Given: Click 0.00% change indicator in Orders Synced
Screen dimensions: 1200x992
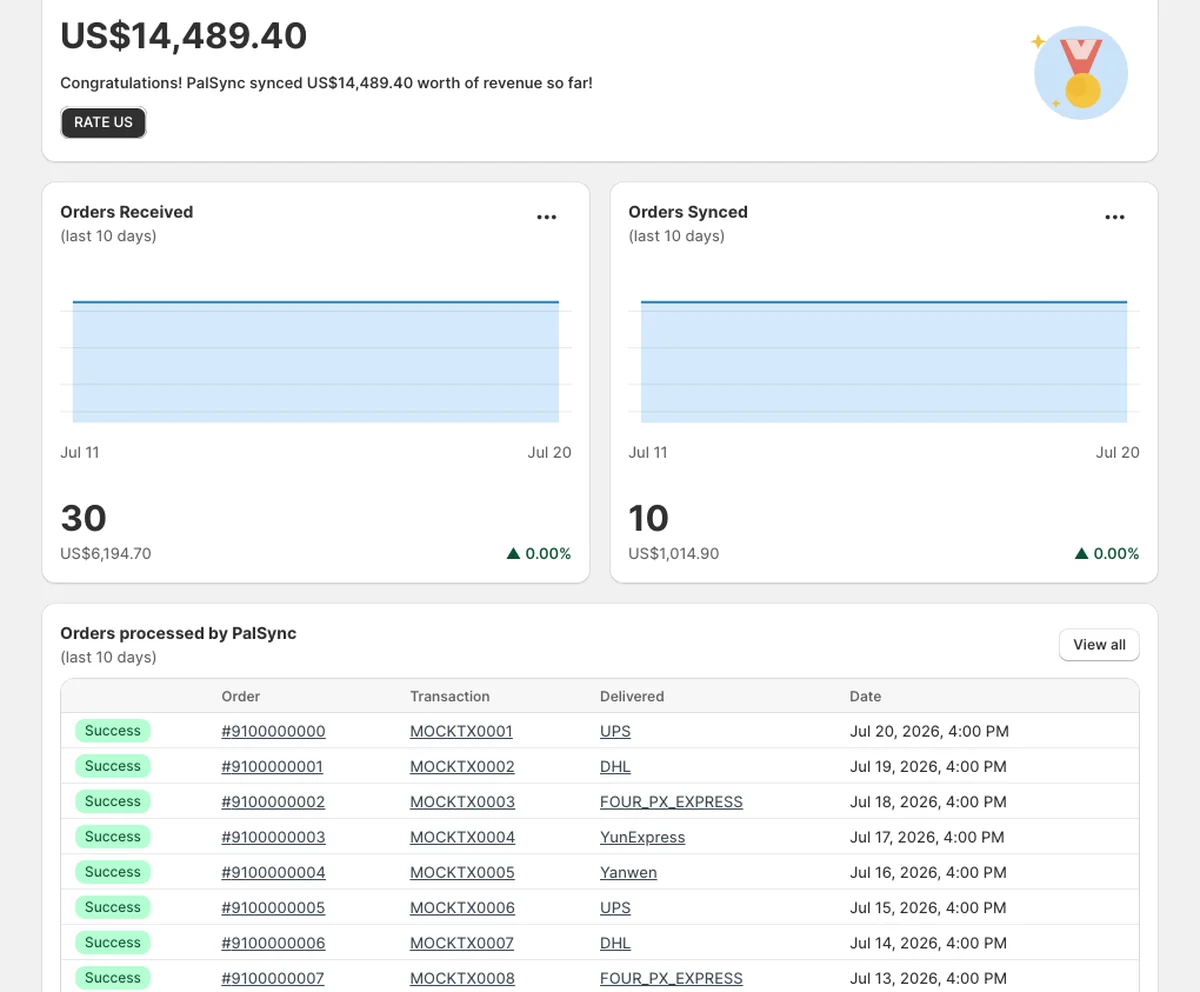Looking at the screenshot, I should click(1107, 553).
